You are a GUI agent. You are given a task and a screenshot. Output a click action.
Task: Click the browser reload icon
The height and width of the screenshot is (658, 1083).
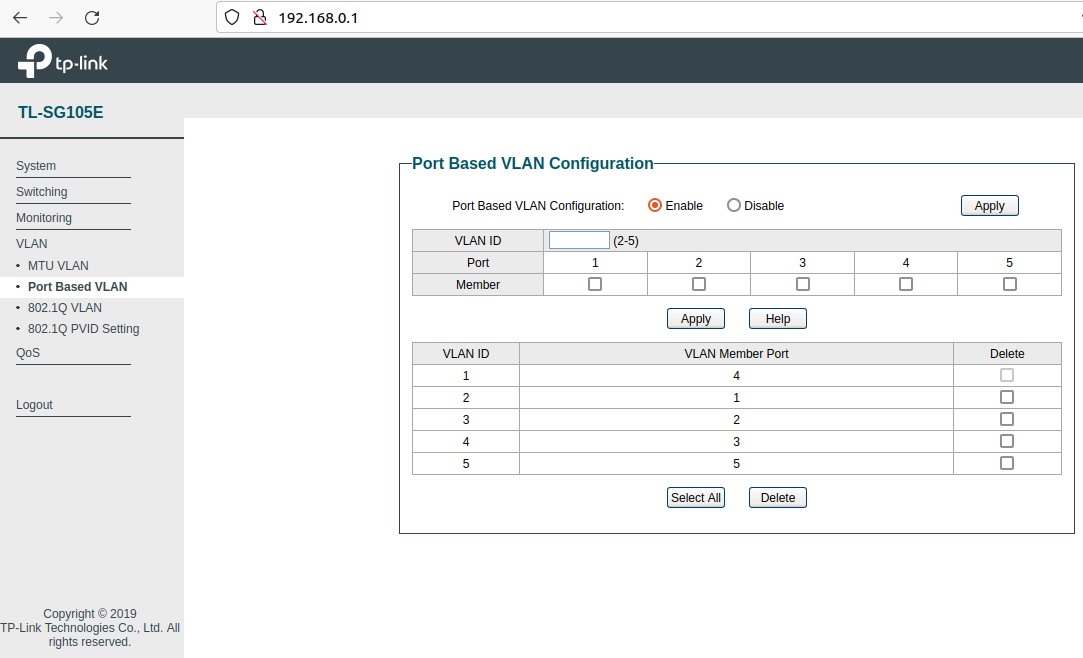[90, 17]
